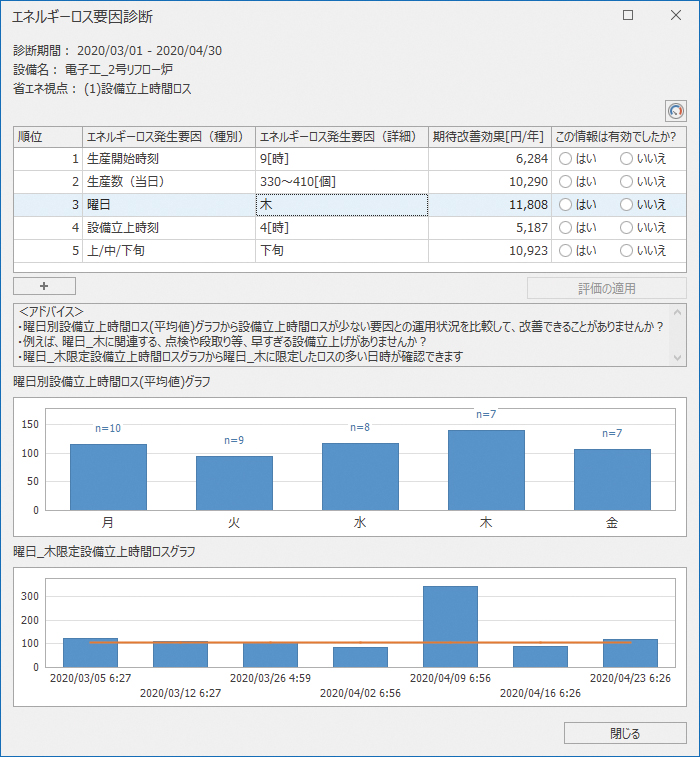Click the 2020/04/02 6:56 date label
Viewport: 700px width, 757px height.
click(360, 693)
